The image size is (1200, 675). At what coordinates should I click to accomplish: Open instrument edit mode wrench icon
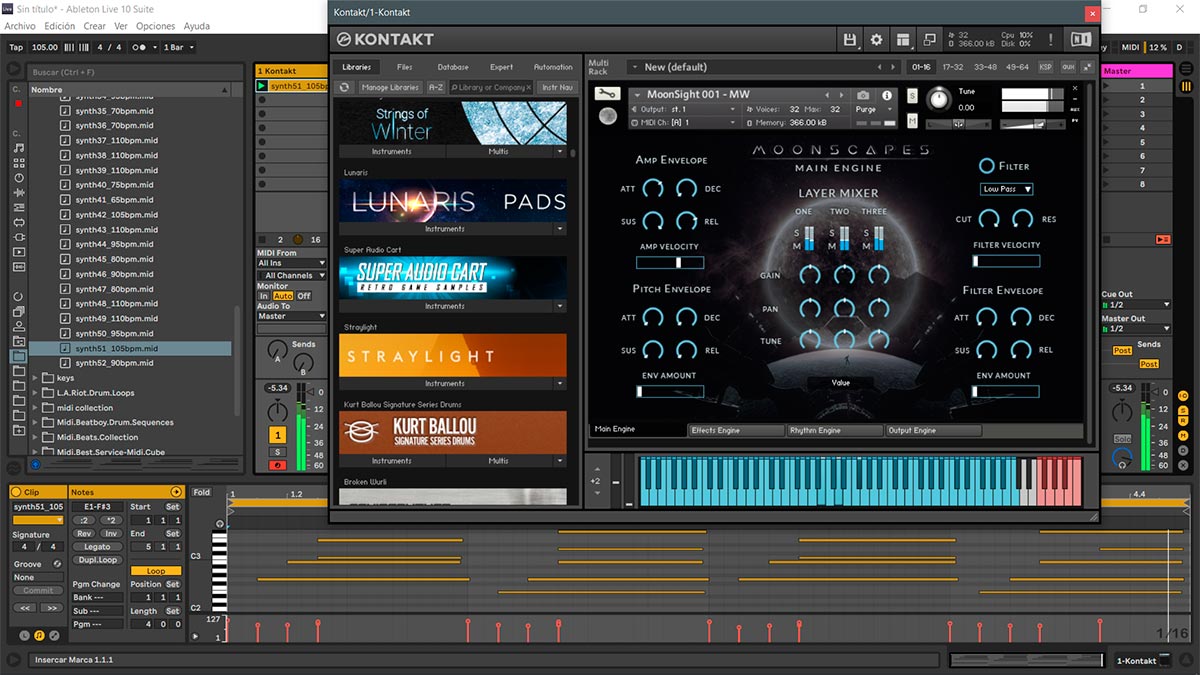[607, 93]
